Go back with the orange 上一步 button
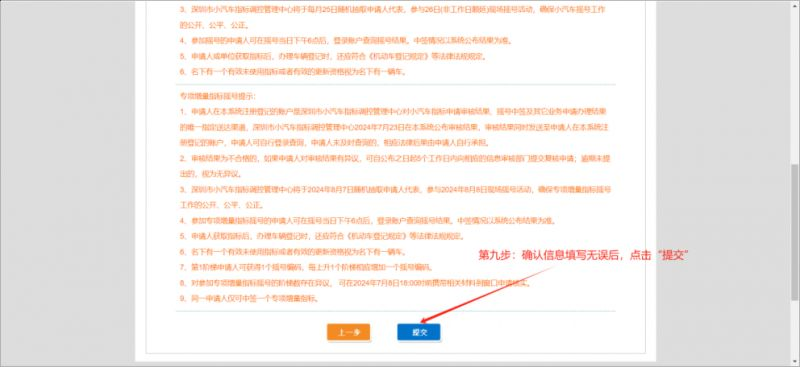The height and width of the screenshot is (367, 800). click(x=348, y=332)
